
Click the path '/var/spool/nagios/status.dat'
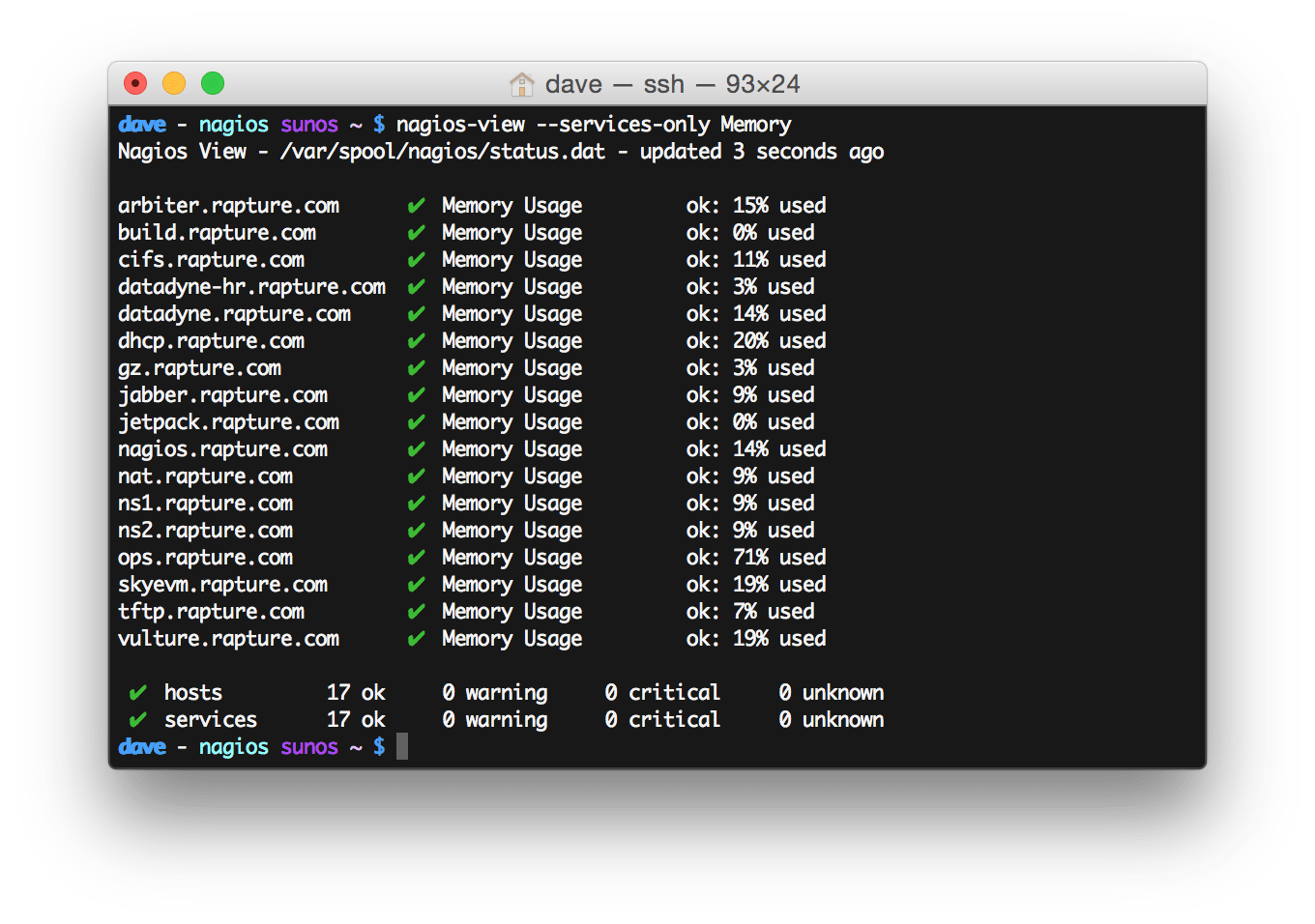(443, 152)
